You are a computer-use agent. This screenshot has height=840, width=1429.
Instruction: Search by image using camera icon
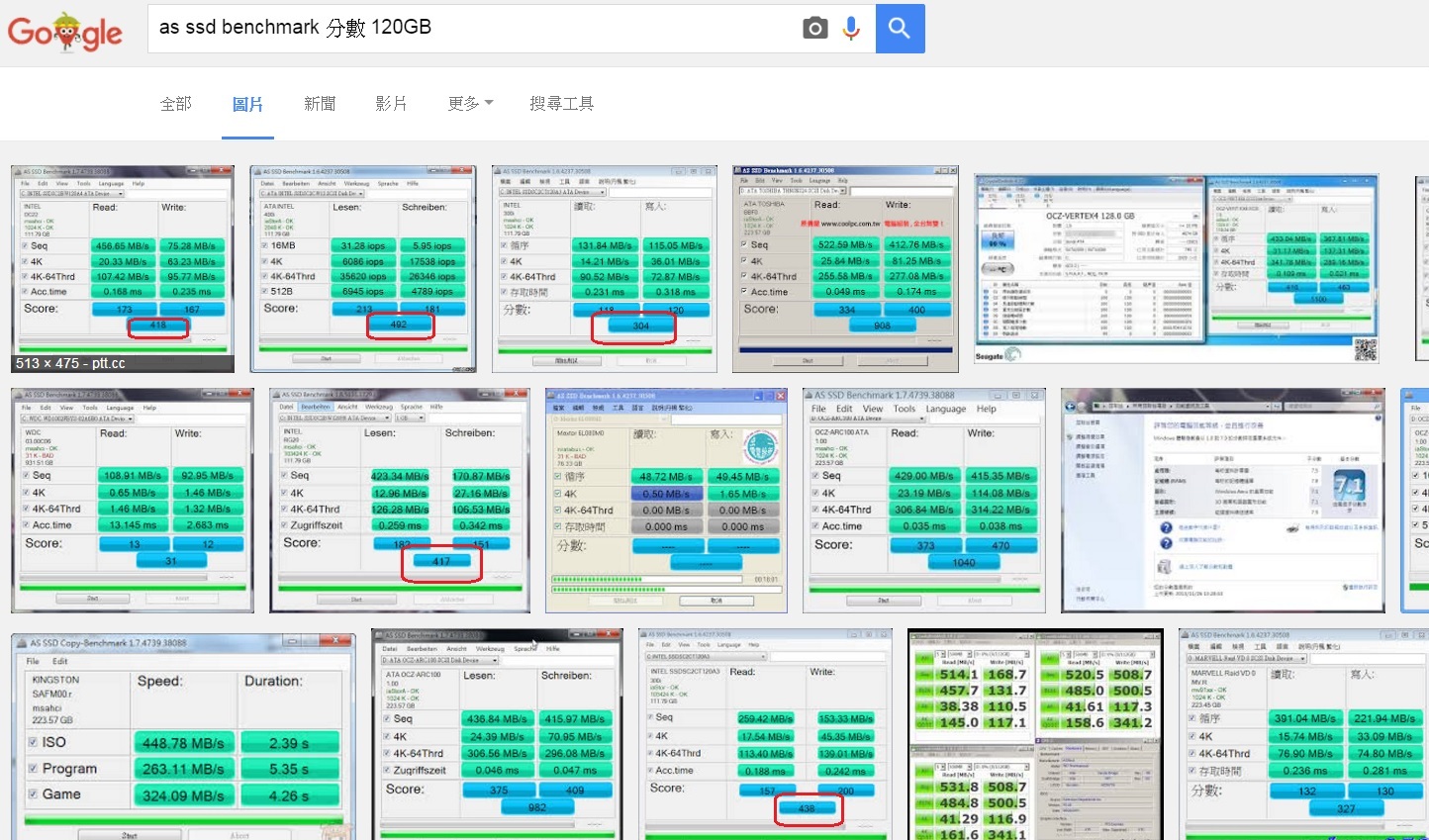814,29
